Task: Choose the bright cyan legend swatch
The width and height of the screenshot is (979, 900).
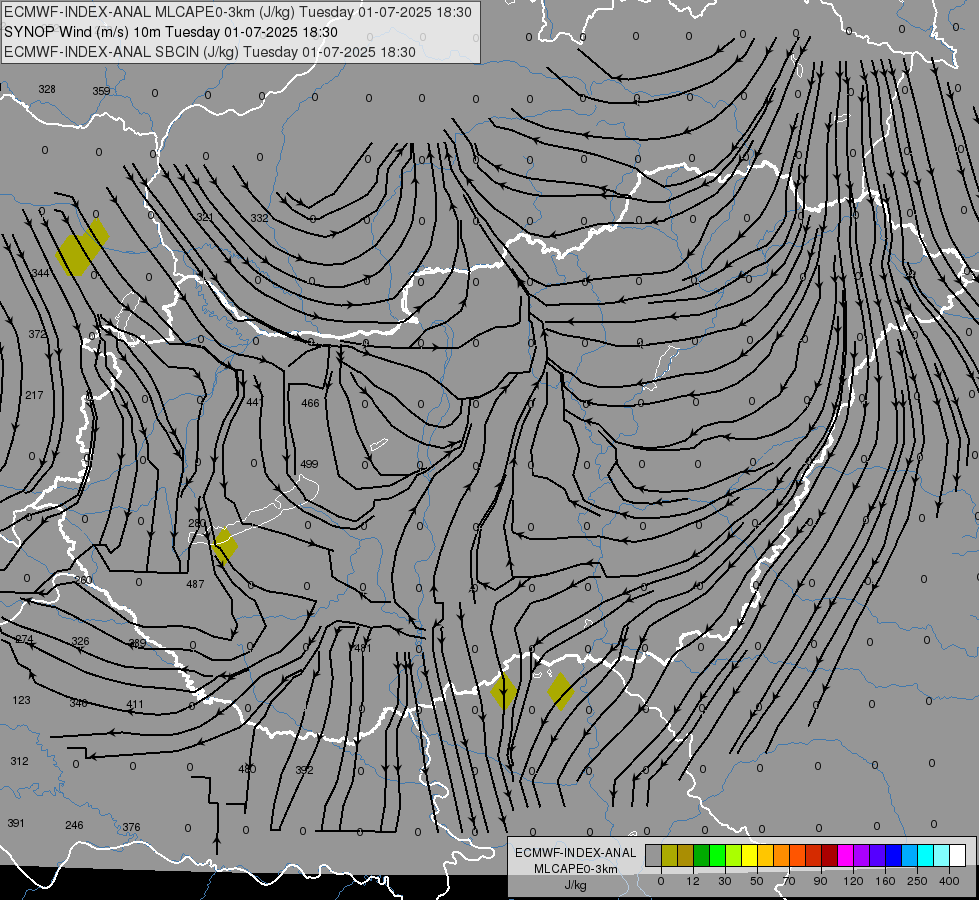Action: [925, 855]
